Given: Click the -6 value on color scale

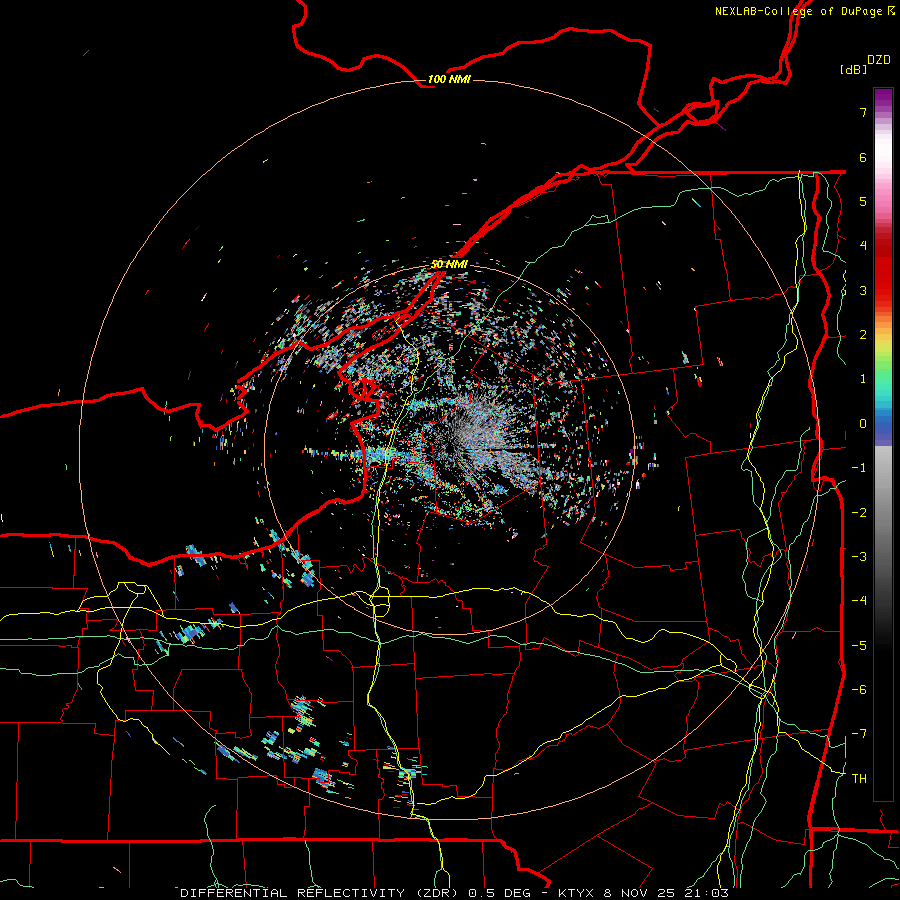Looking at the screenshot, I should tap(859, 690).
